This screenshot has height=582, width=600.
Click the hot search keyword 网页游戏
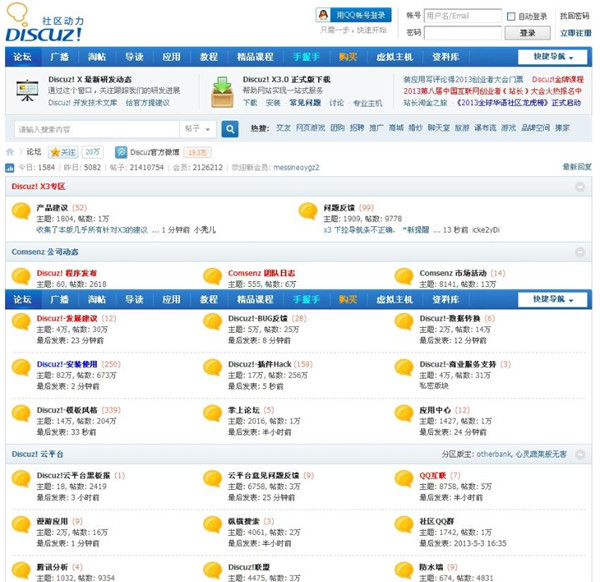point(310,128)
